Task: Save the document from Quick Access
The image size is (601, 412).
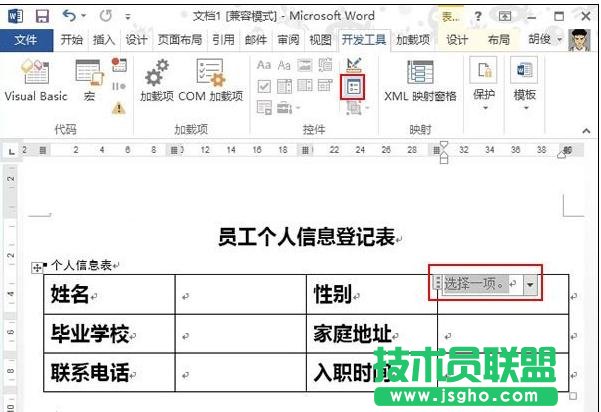Action: 42,16
